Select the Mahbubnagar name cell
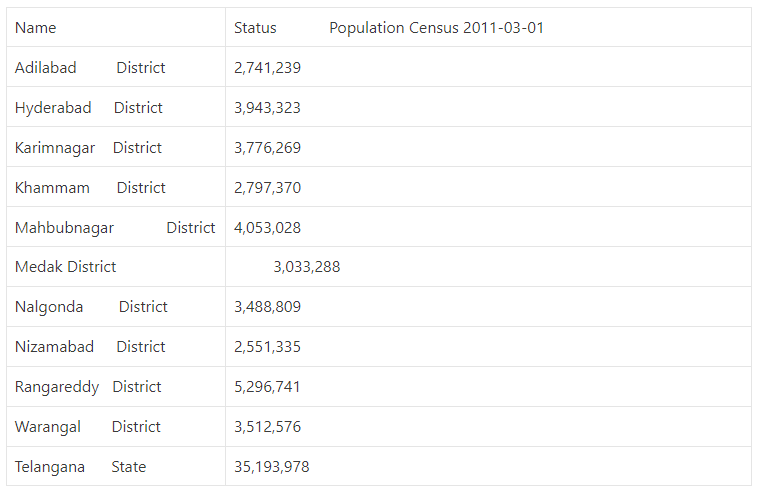This screenshot has height=490, width=758. 64,228
